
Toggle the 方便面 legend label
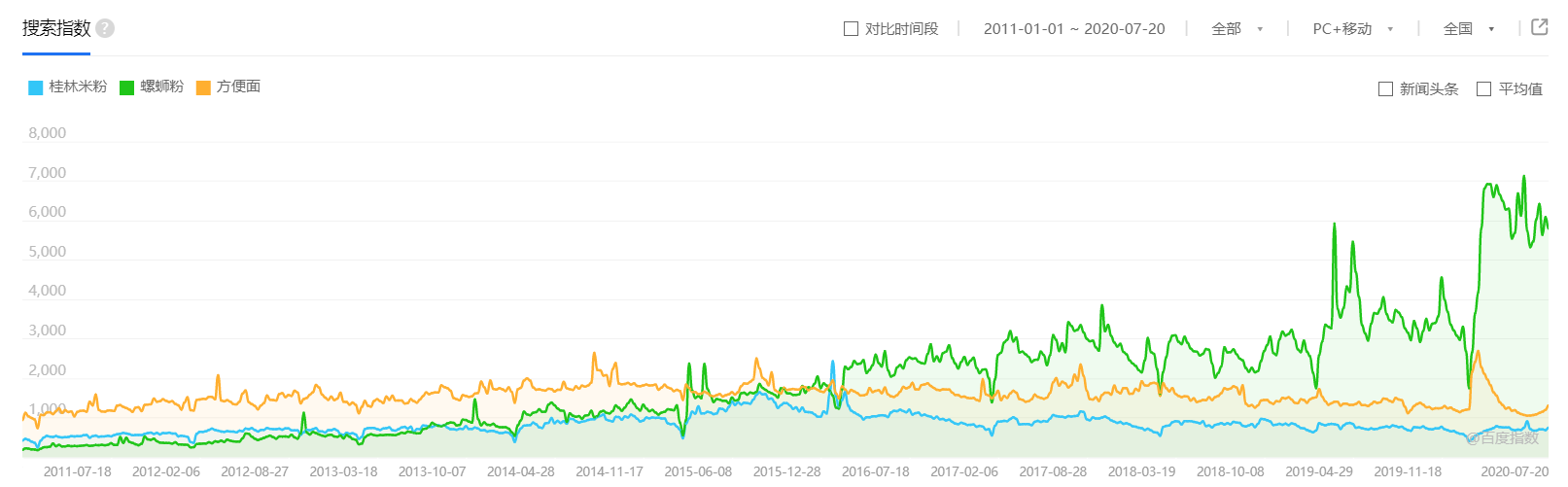pyautogui.click(x=238, y=87)
